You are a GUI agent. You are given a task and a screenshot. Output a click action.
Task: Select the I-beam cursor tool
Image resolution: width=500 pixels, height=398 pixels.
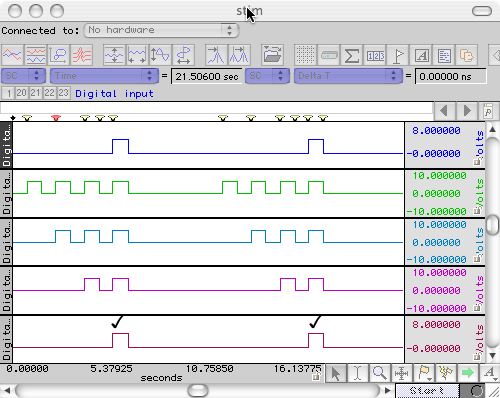point(357,373)
